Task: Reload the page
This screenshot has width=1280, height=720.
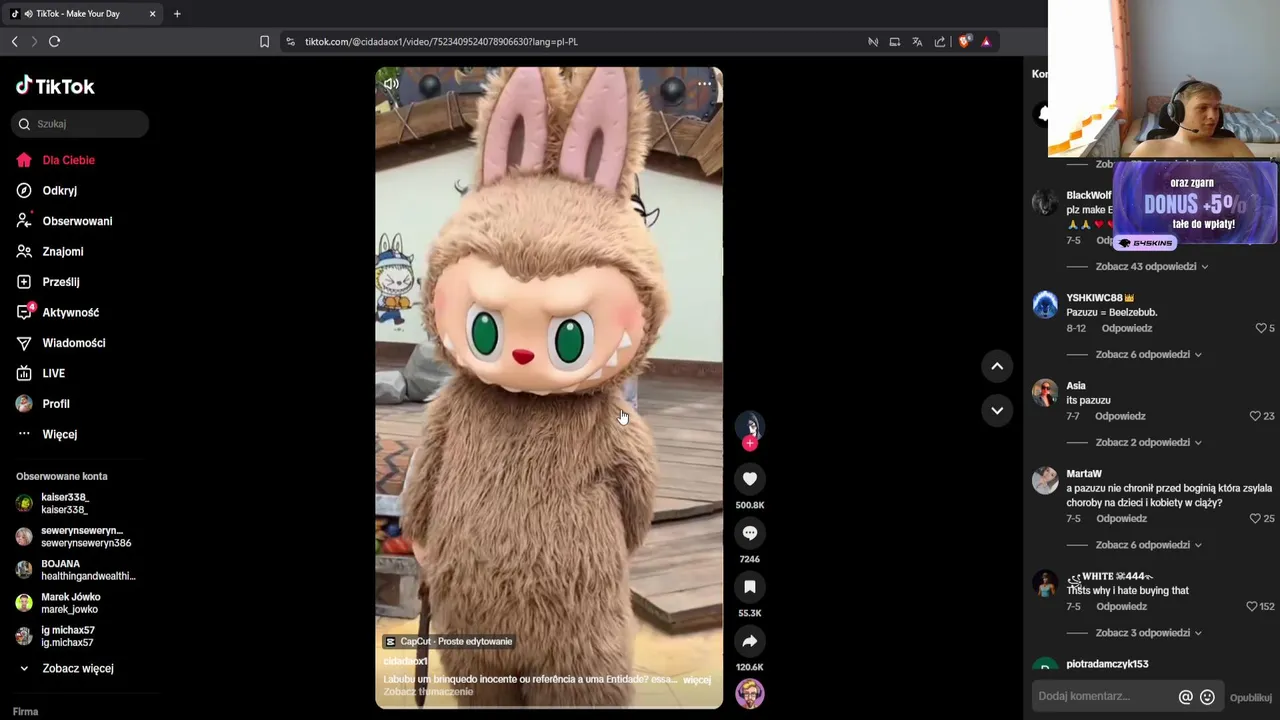Action: 54,41
